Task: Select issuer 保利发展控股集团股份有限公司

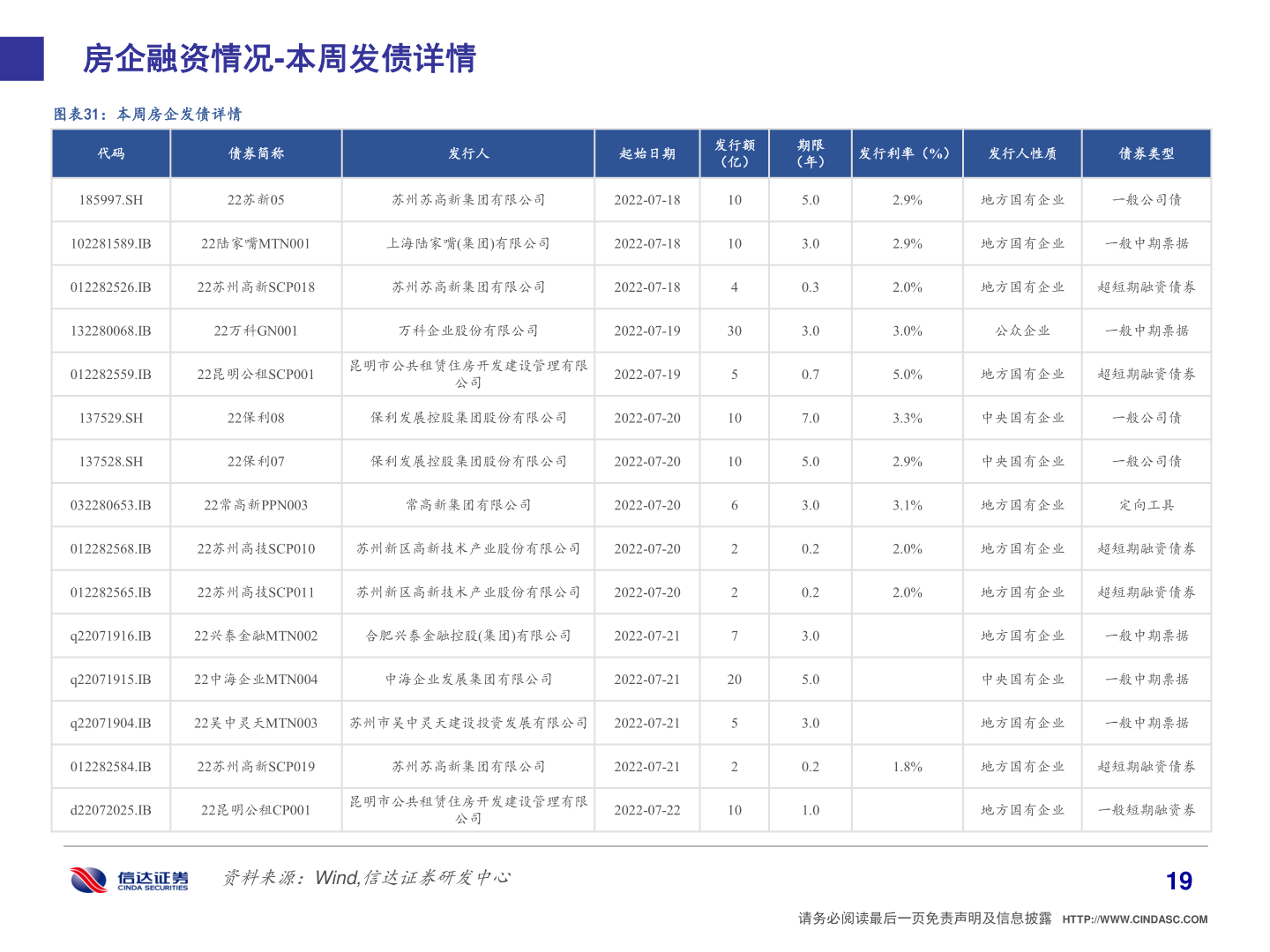Action: 467,417
